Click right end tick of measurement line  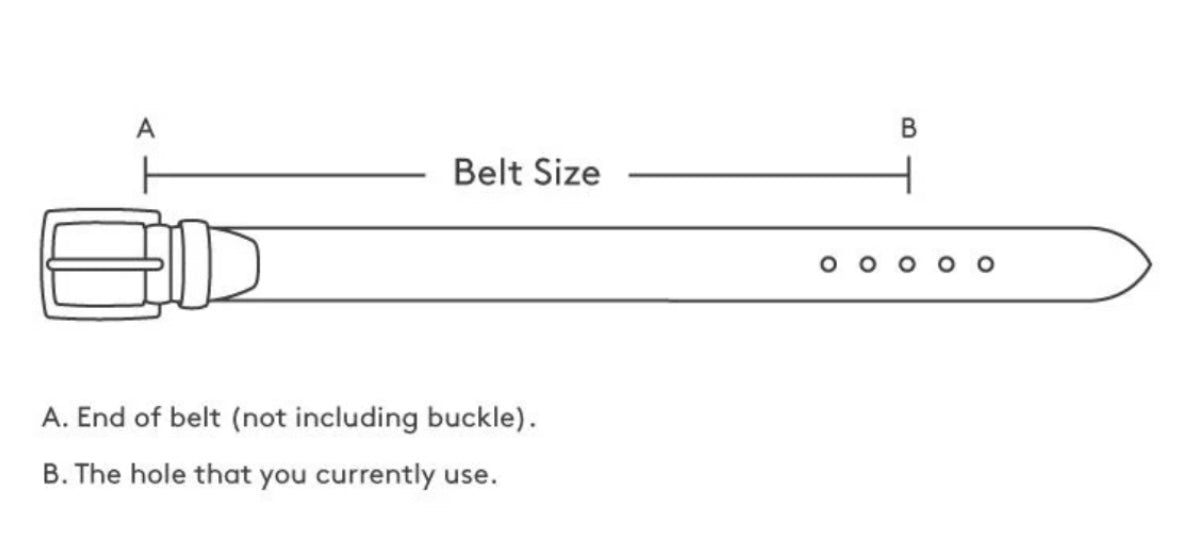pyautogui.click(x=908, y=175)
